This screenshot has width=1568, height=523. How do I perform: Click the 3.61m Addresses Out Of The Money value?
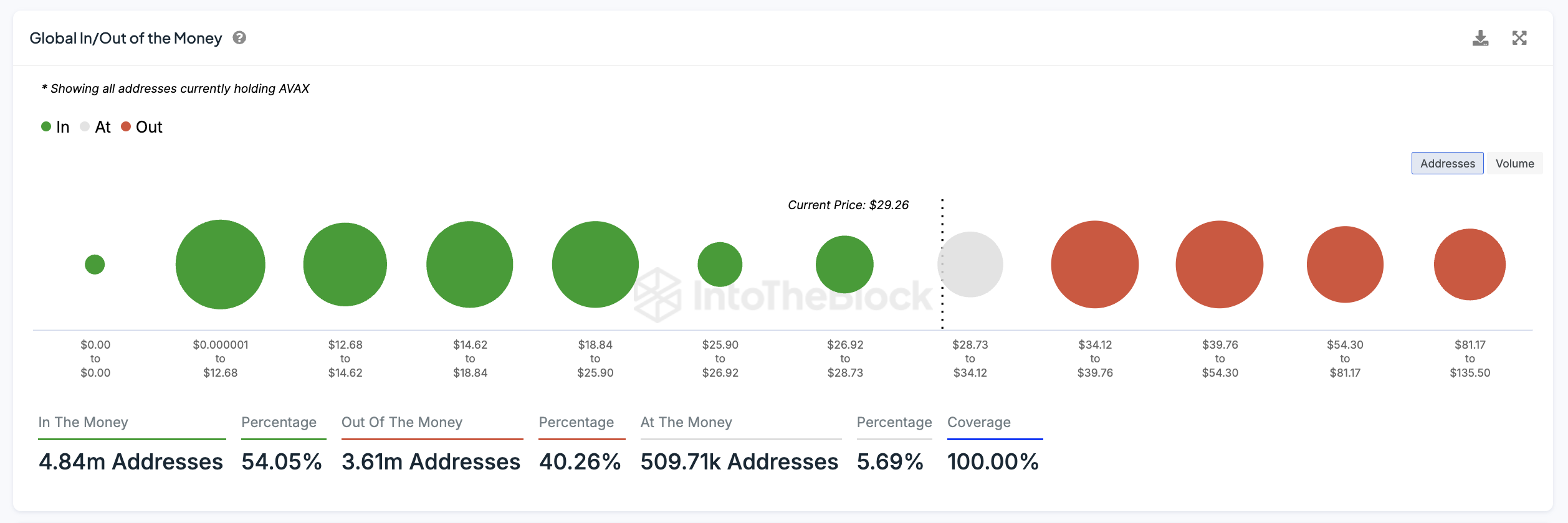[x=431, y=461]
